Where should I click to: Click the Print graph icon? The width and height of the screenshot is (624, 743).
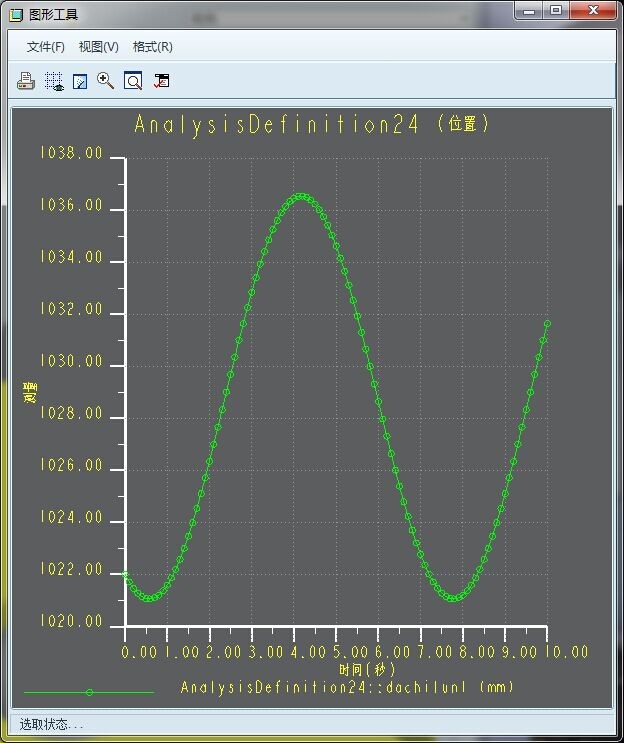pyautogui.click(x=26, y=81)
